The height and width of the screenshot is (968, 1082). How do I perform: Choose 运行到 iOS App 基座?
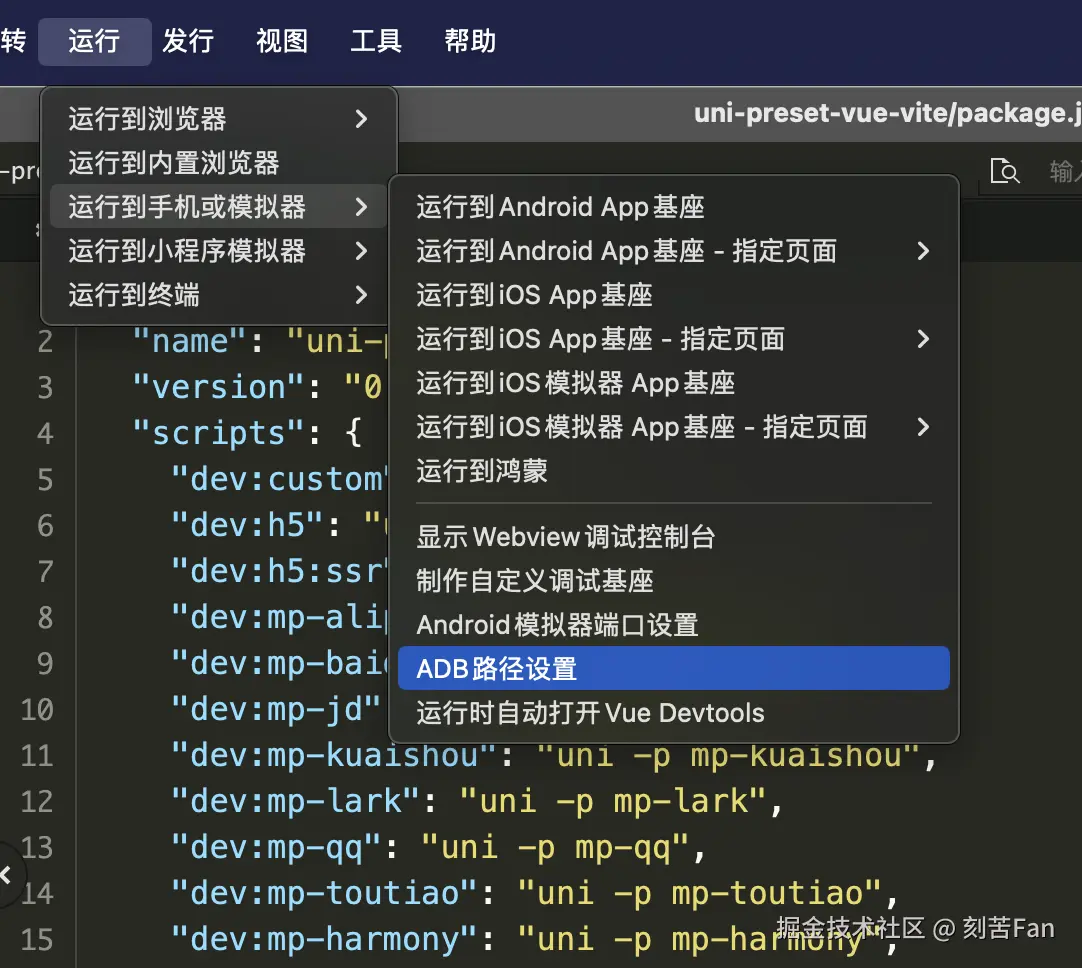pyautogui.click(x=533, y=295)
